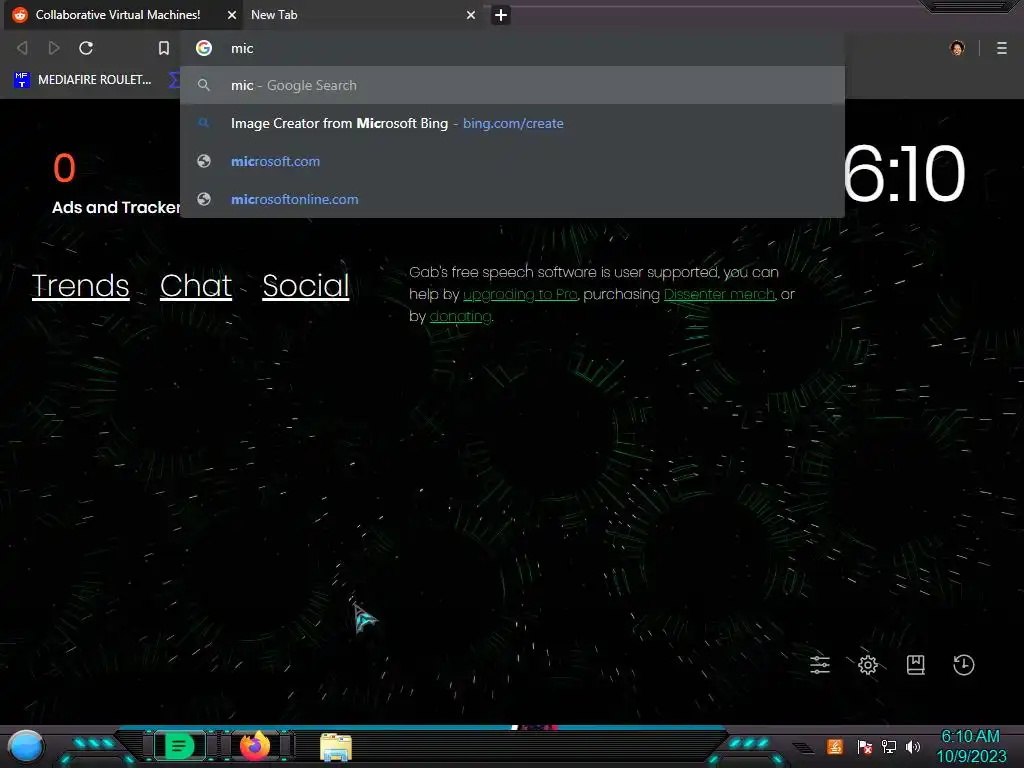Image resolution: width=1024 pixels, height=768 pixels.
Task: Click the browser forward arrow
Action: 54,48
